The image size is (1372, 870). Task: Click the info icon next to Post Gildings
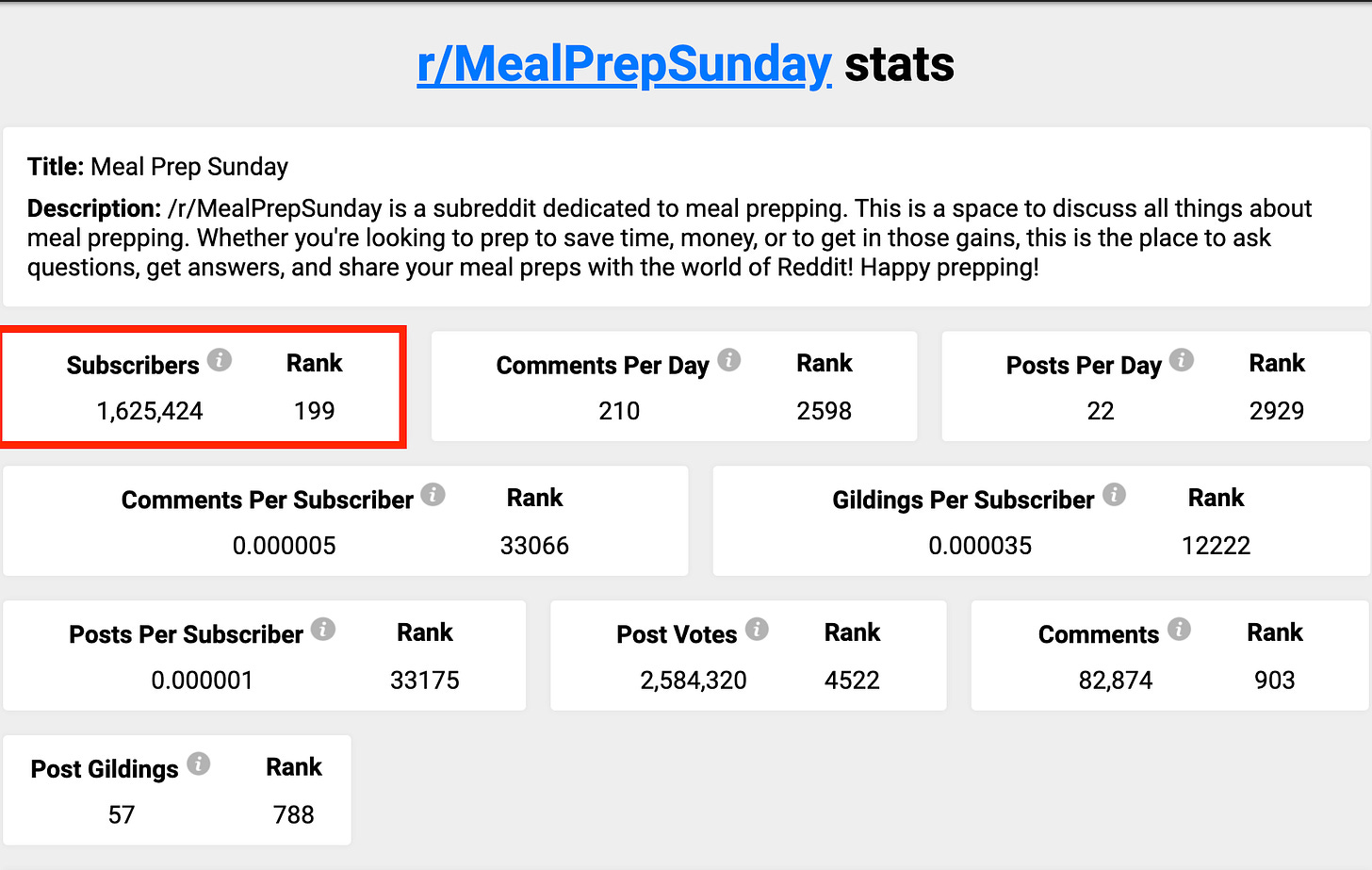click(x=198, y=764)
